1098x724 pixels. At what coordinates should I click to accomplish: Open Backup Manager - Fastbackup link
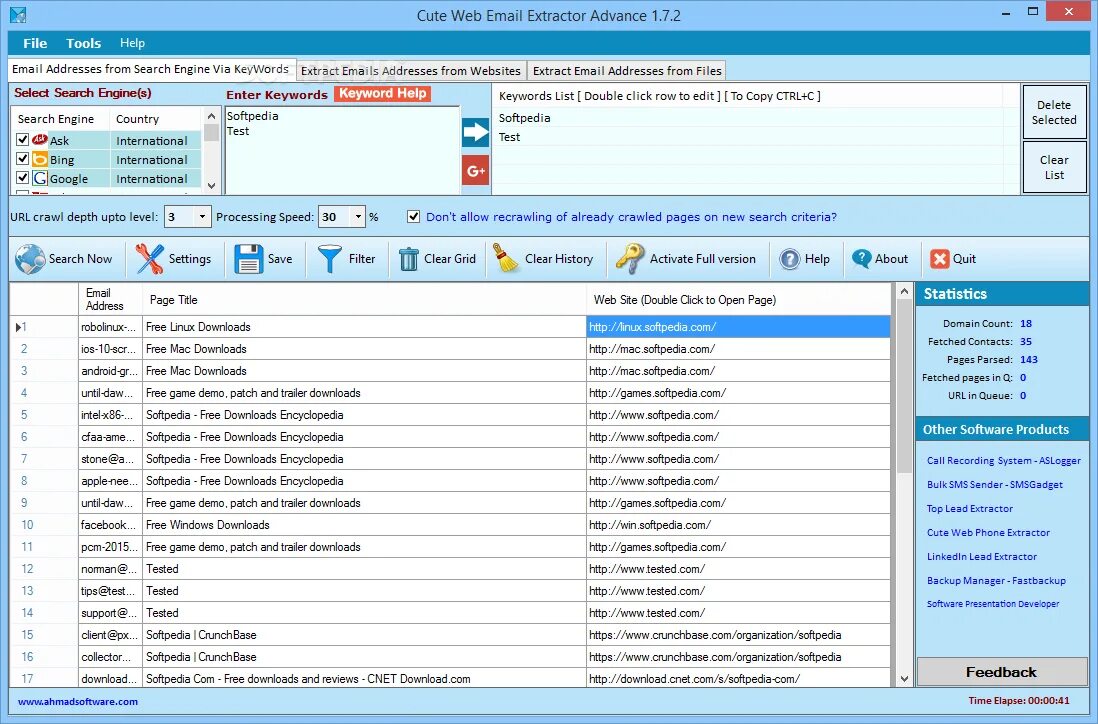point(996,580)
